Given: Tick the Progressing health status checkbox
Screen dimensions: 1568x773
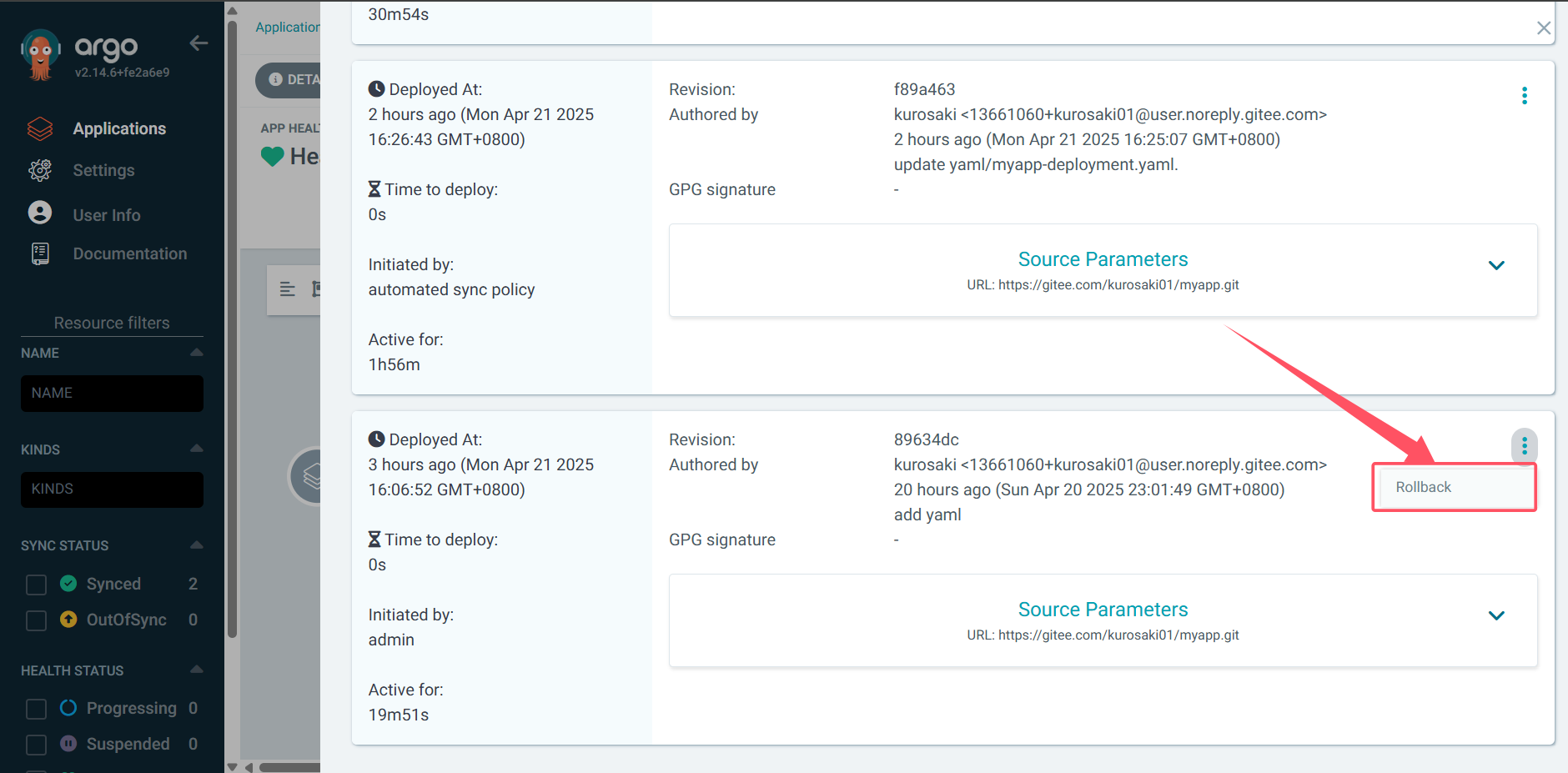Looking at the screenshot, I should pos(36,709).
